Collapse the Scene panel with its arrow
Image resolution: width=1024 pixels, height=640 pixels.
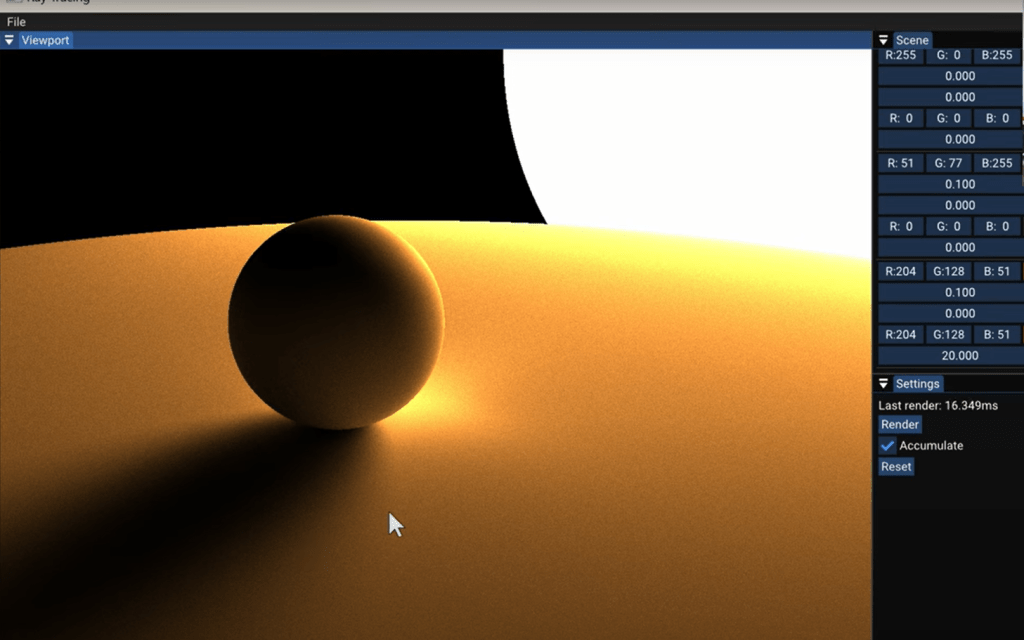tap(883, 40)
